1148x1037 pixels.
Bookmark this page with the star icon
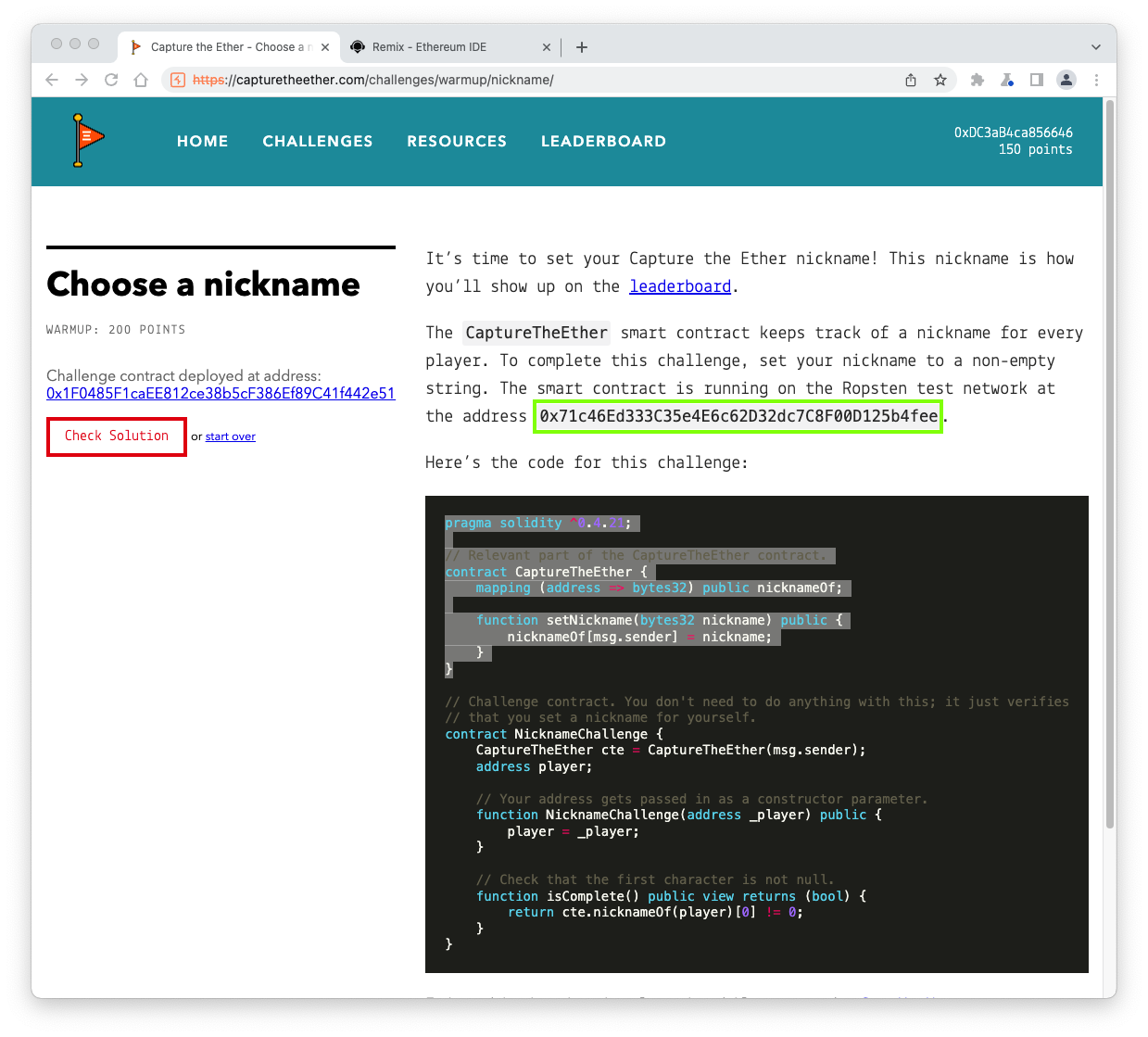tap(940, 80)
